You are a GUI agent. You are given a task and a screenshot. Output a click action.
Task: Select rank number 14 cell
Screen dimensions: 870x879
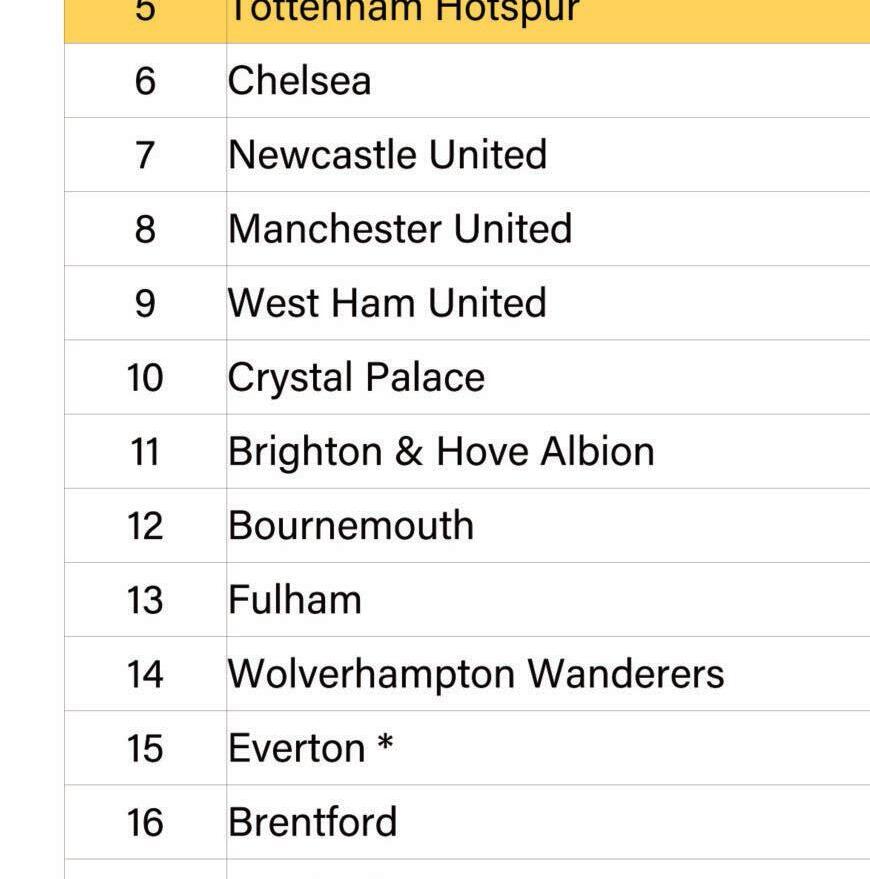click(145, 673)
